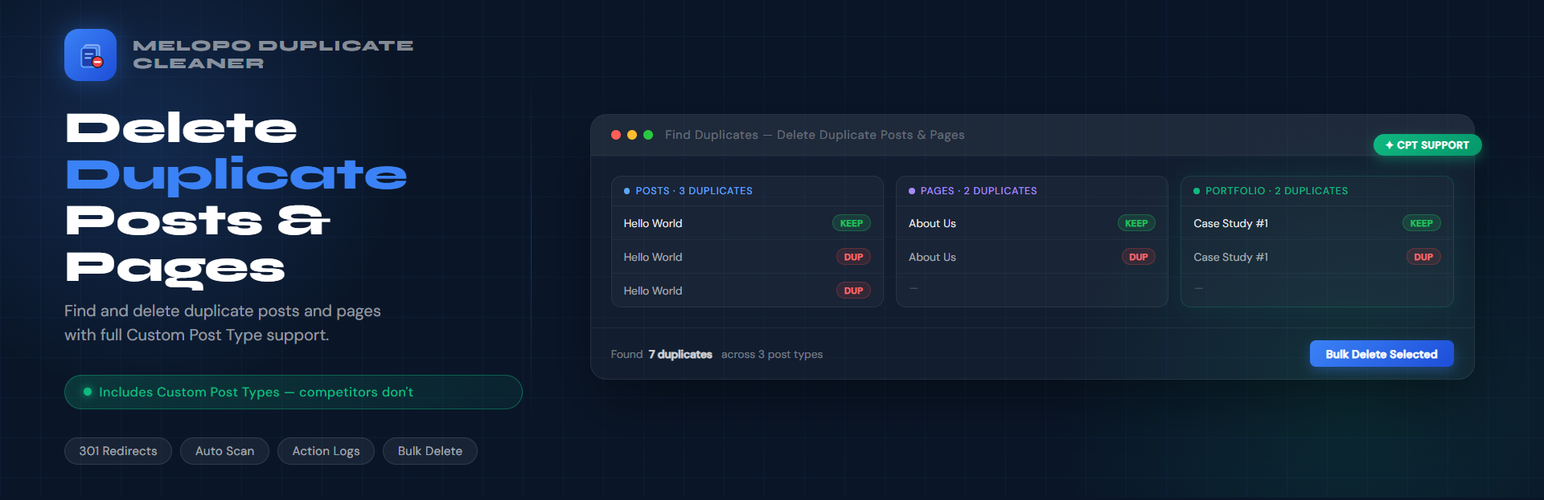Click the first 'Hello World' row text
The width and height of the screenshot is (1544, 500).
pyautogui.click(x=653, y=223)
